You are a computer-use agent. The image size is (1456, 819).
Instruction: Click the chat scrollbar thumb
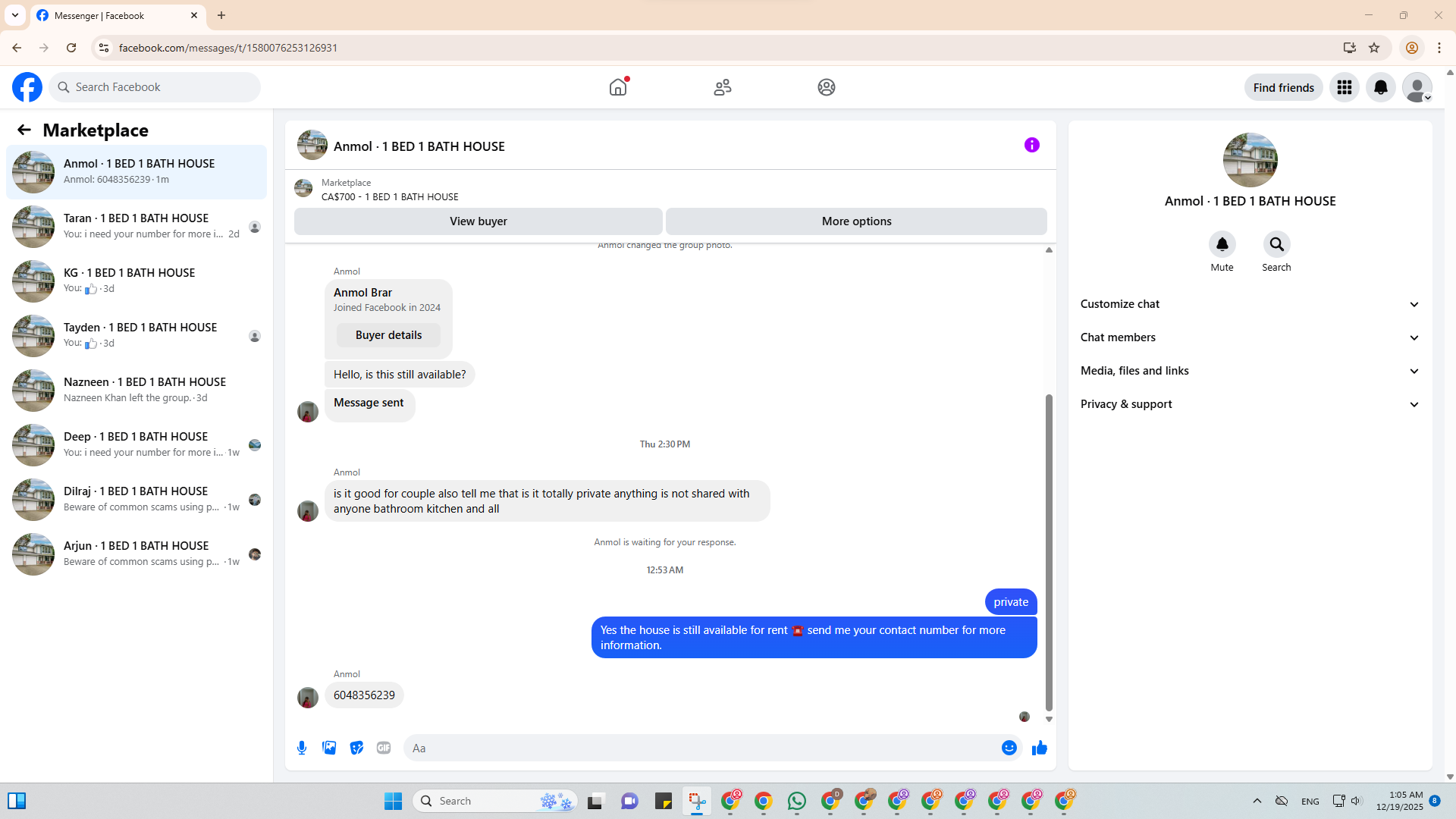1049,552
